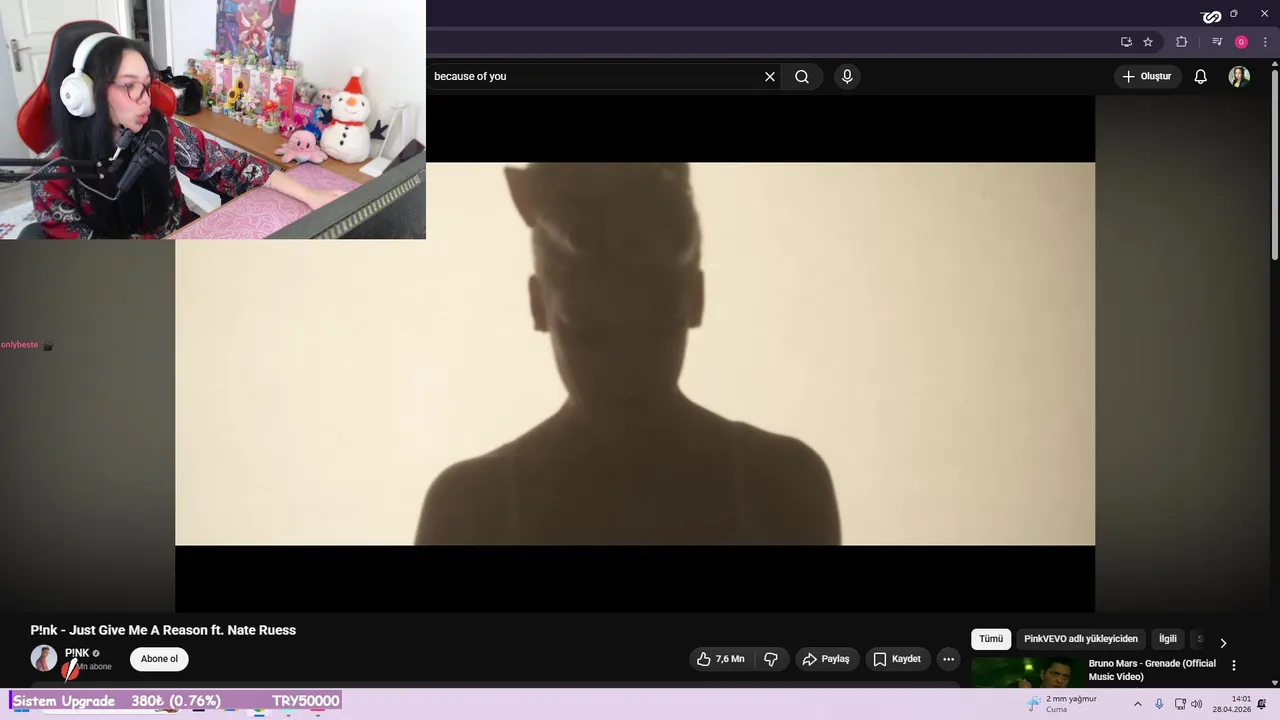Click the scrollbar down arrow
This screenshot has width=1280, height=720.
1275,682
